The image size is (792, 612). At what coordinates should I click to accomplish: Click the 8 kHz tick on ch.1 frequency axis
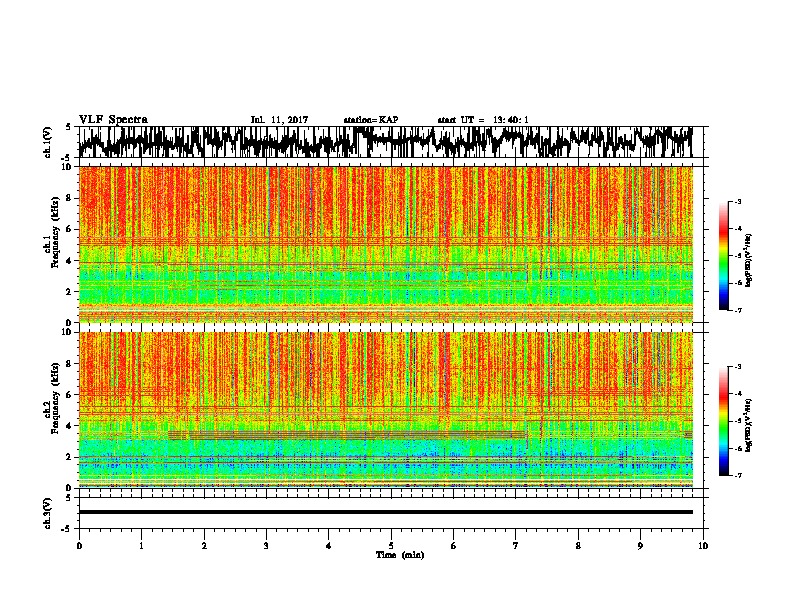70,198
